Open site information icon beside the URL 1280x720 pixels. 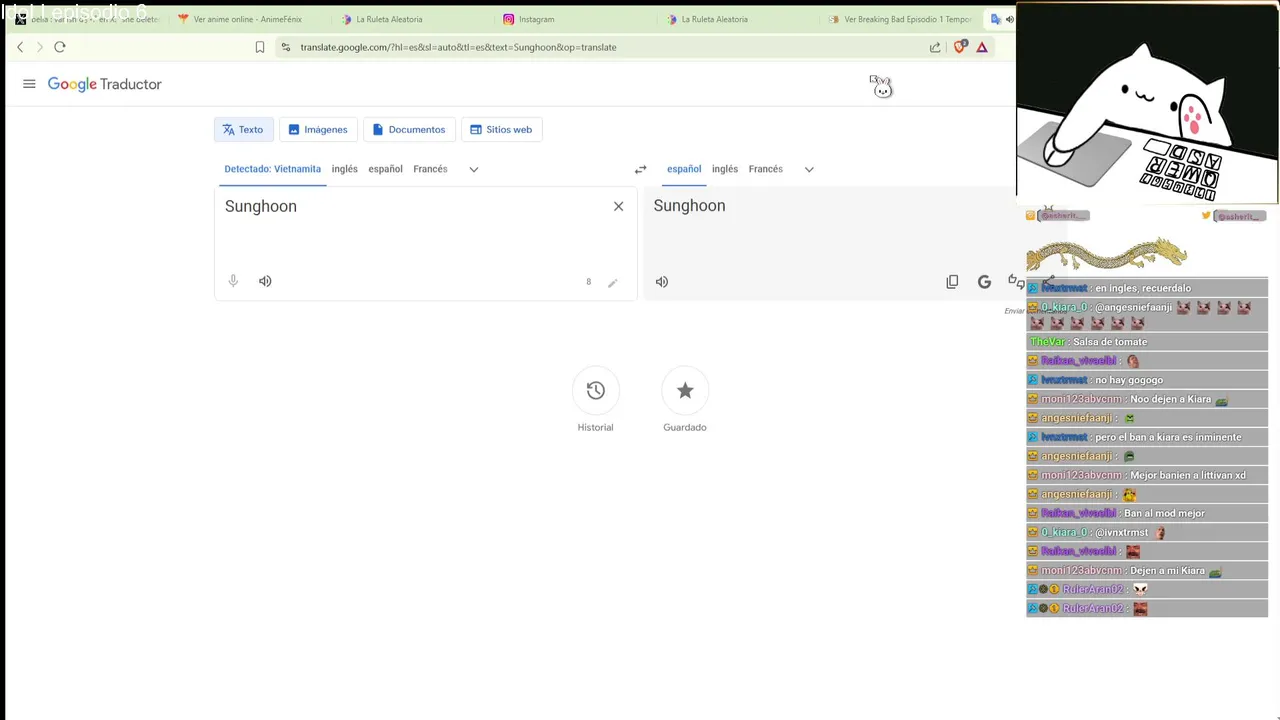pyautogui.click(x=286, y=47)
